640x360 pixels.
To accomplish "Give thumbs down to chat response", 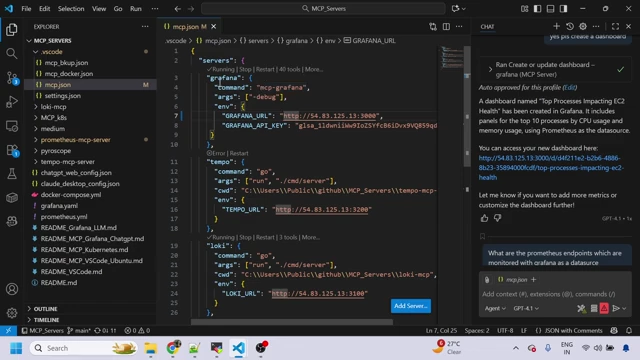I will (497, 218).
